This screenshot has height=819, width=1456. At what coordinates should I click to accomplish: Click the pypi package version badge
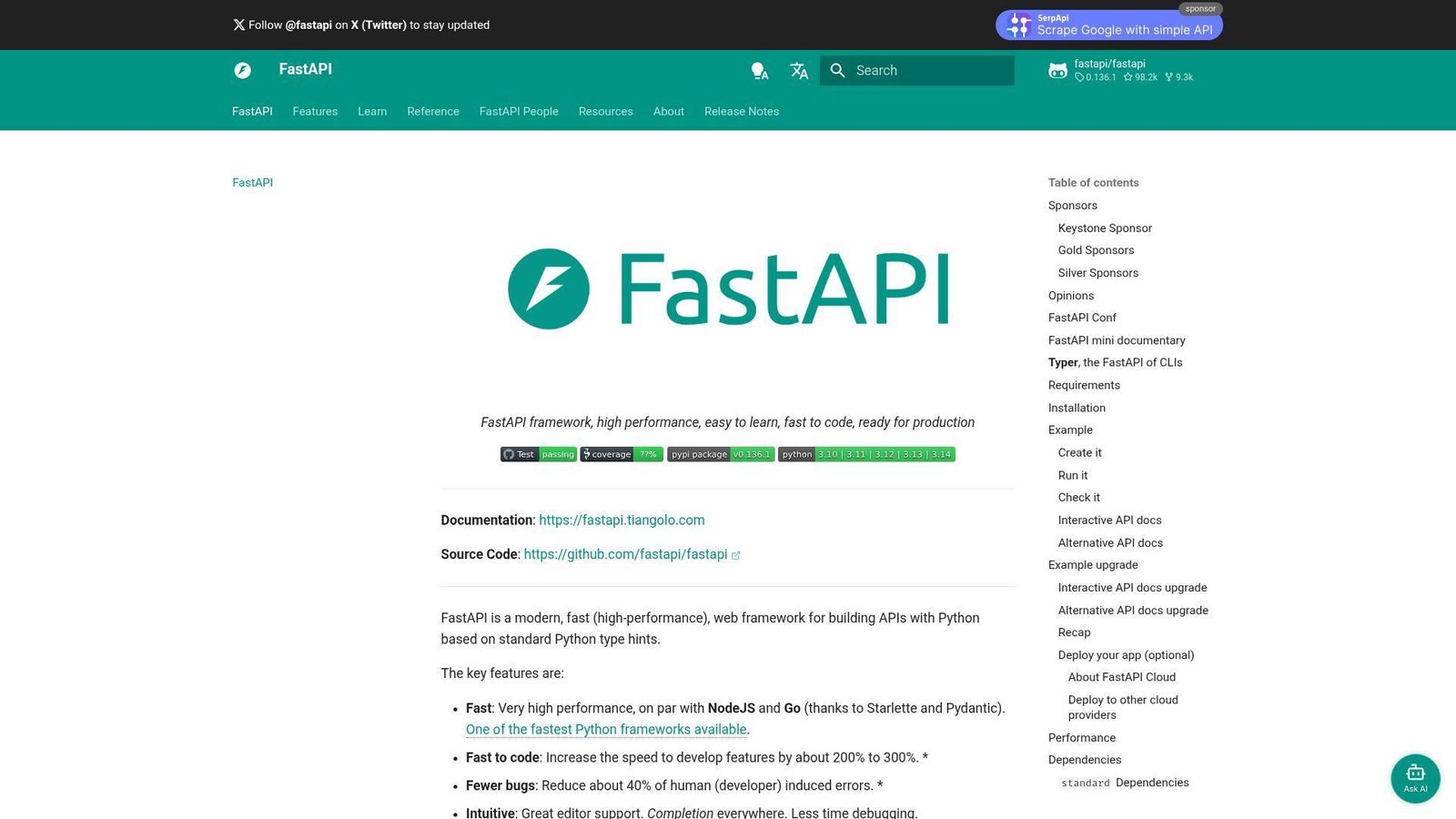click(x=721, y=454)
